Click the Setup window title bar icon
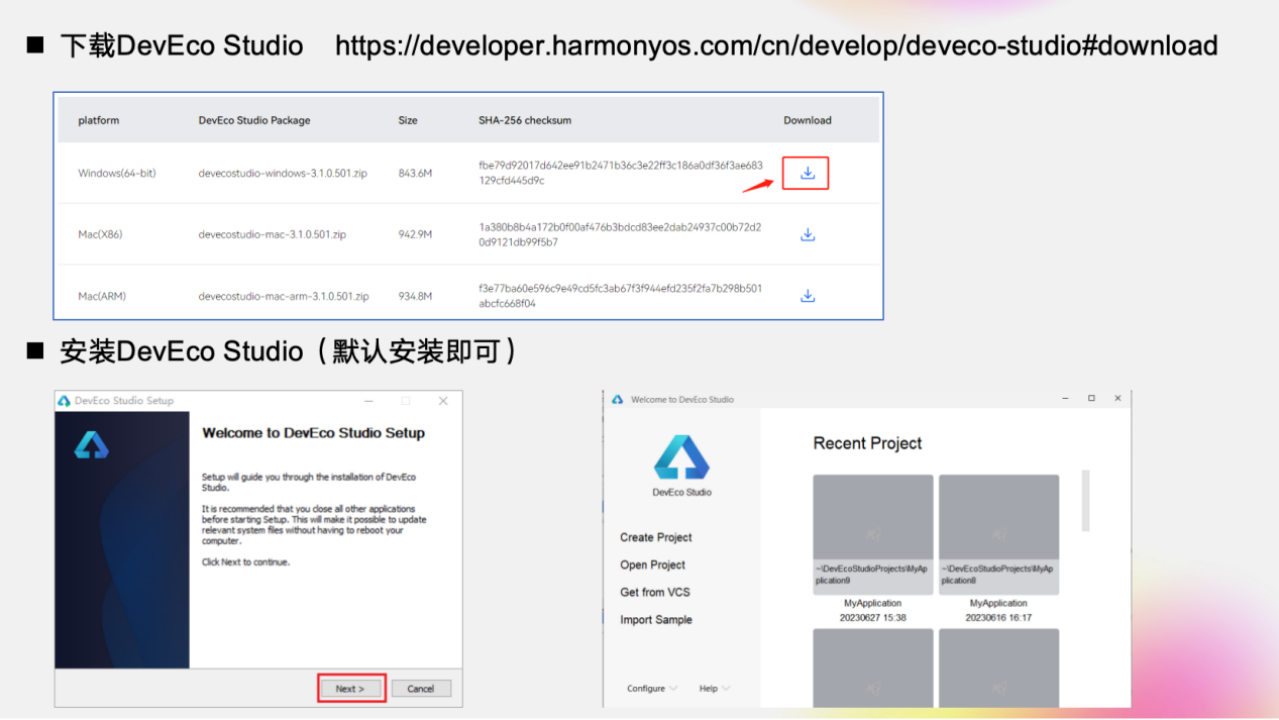Viewport: 1279px width, 720px height. (x=64, y=401)
